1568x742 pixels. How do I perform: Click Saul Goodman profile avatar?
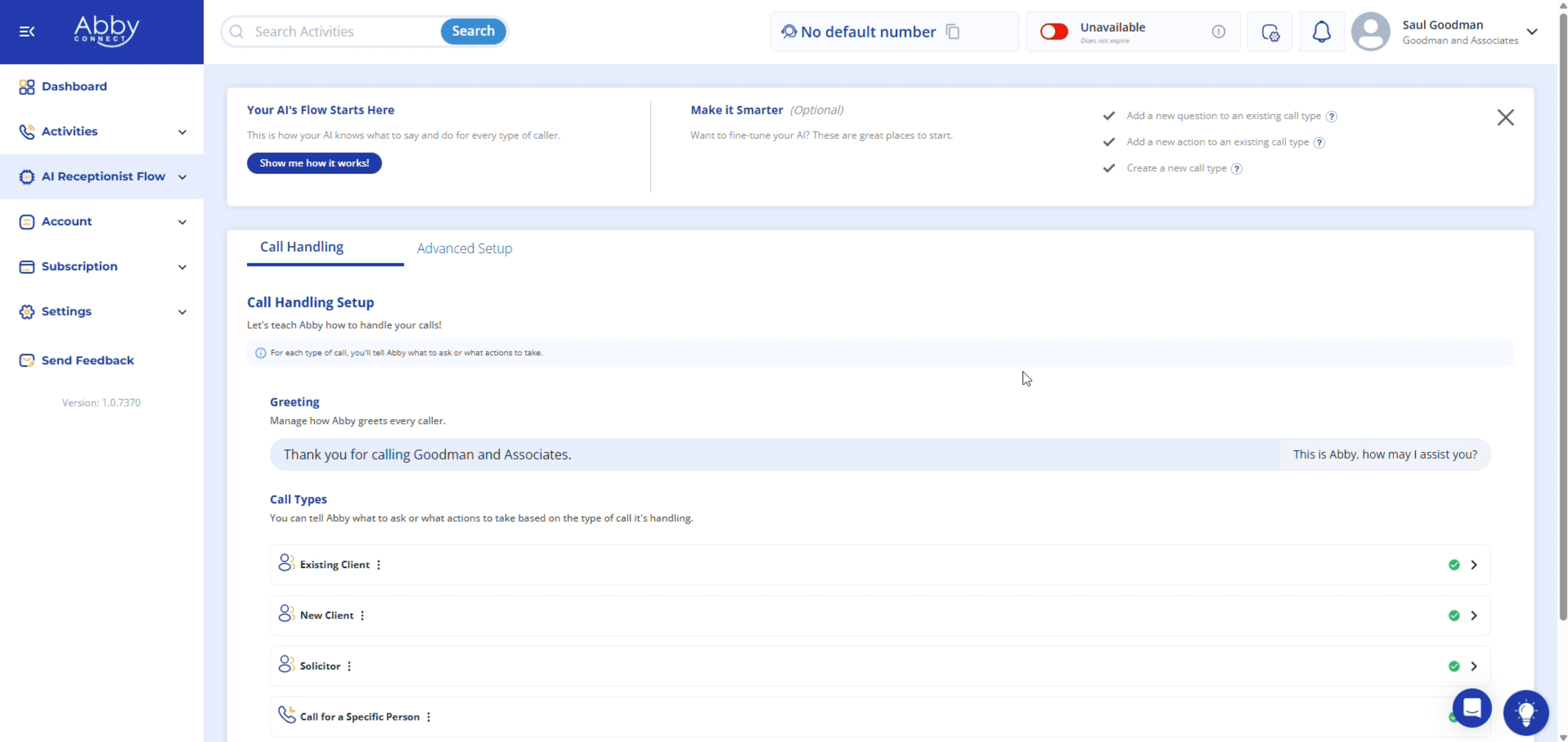pyautogui.click(x=1370, y=31)
